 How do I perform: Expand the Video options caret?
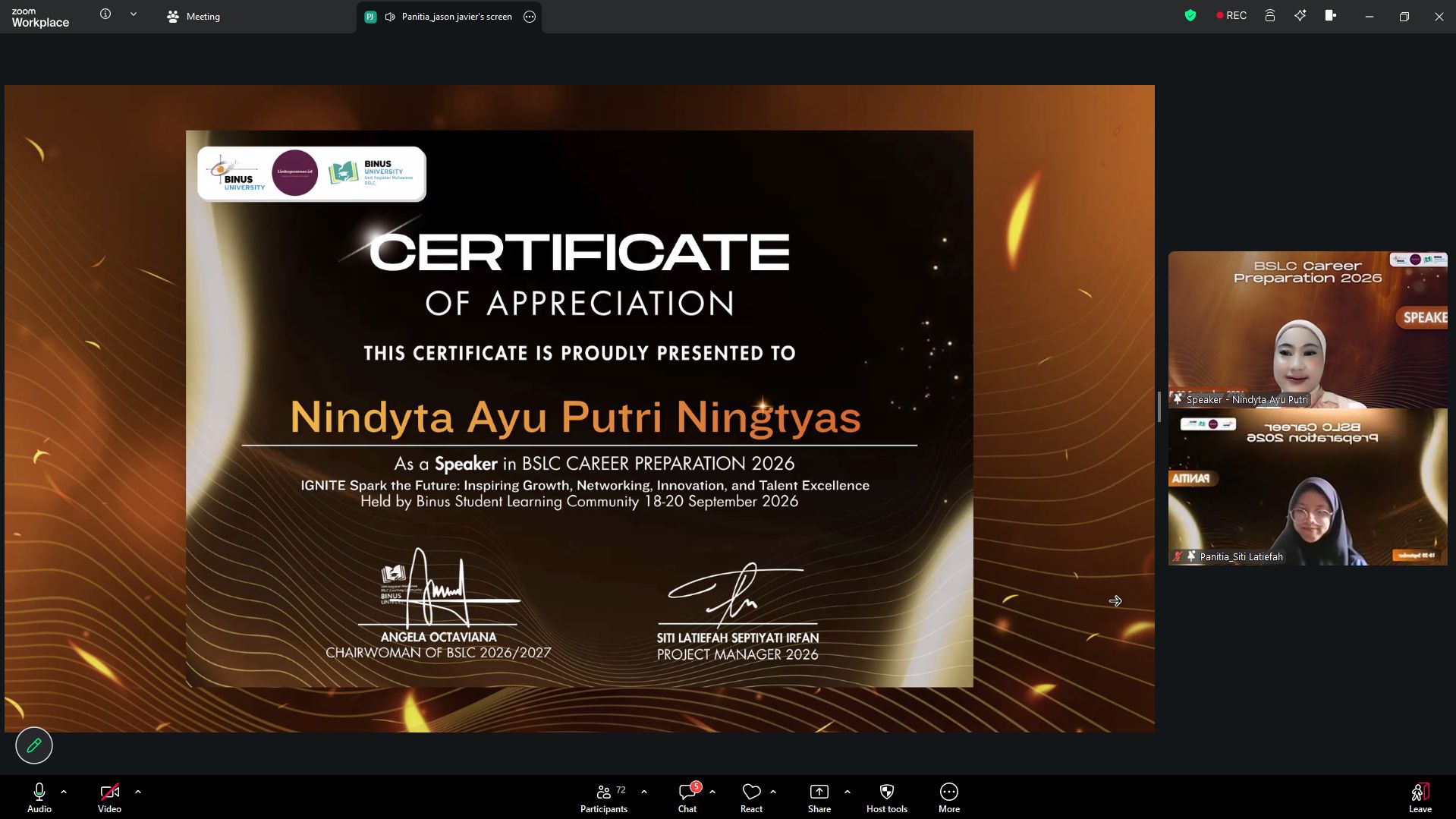138,792
